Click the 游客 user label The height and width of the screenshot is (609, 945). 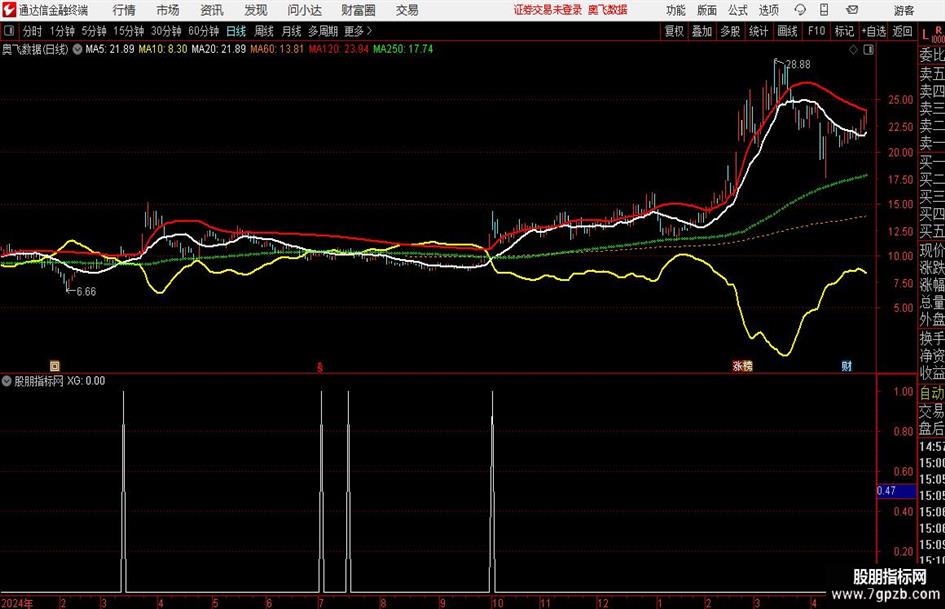904,10
